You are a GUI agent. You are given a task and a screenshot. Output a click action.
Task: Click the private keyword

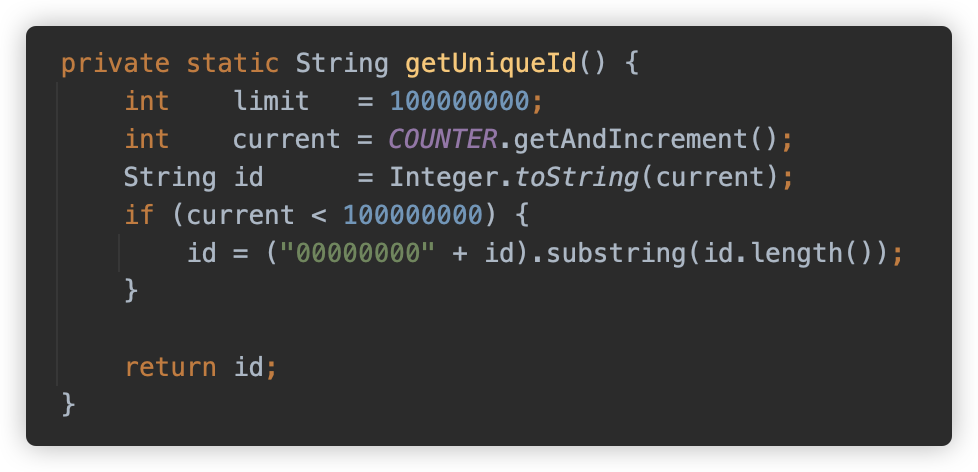(115, 65)
